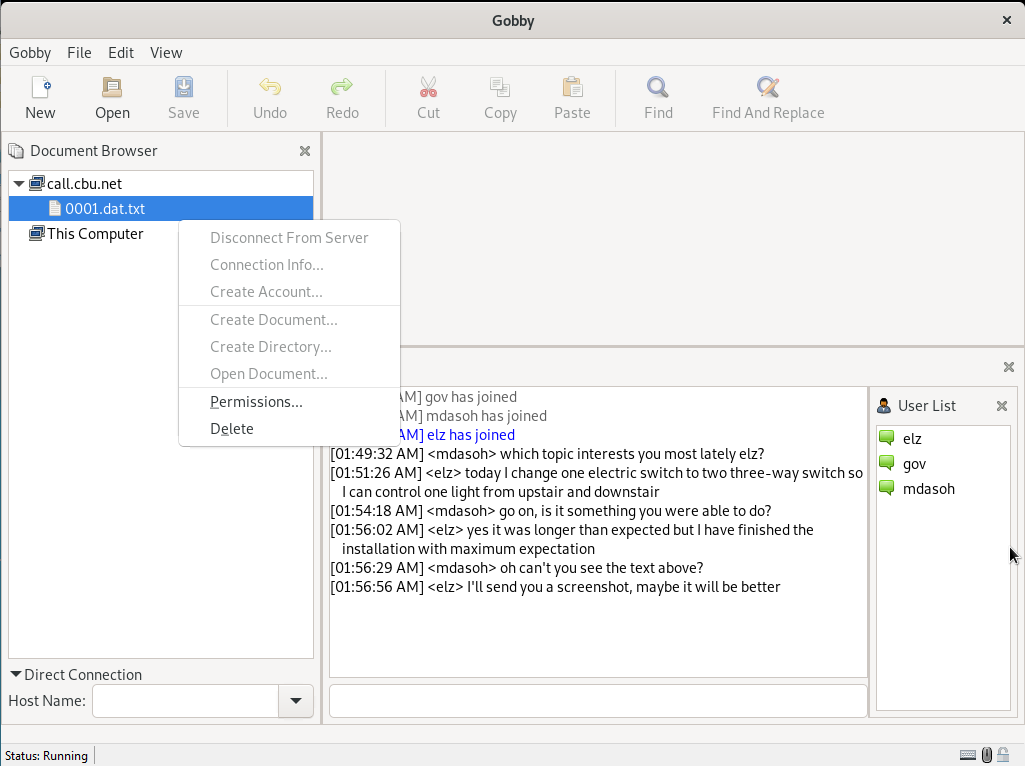Screen dimensions: 1025x766
Task: Click the Find magnifier icon
Action: [658, 87]
